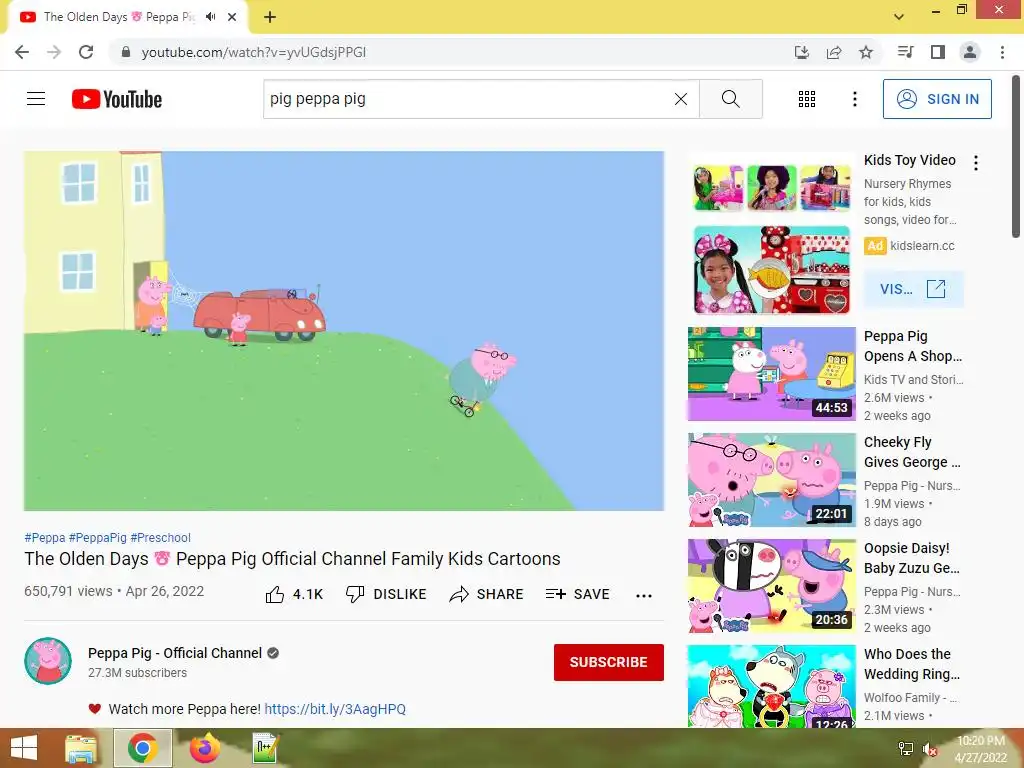1024x768 pixels.
Task: Open the network tray icon
Action: [x=906, y=749]
